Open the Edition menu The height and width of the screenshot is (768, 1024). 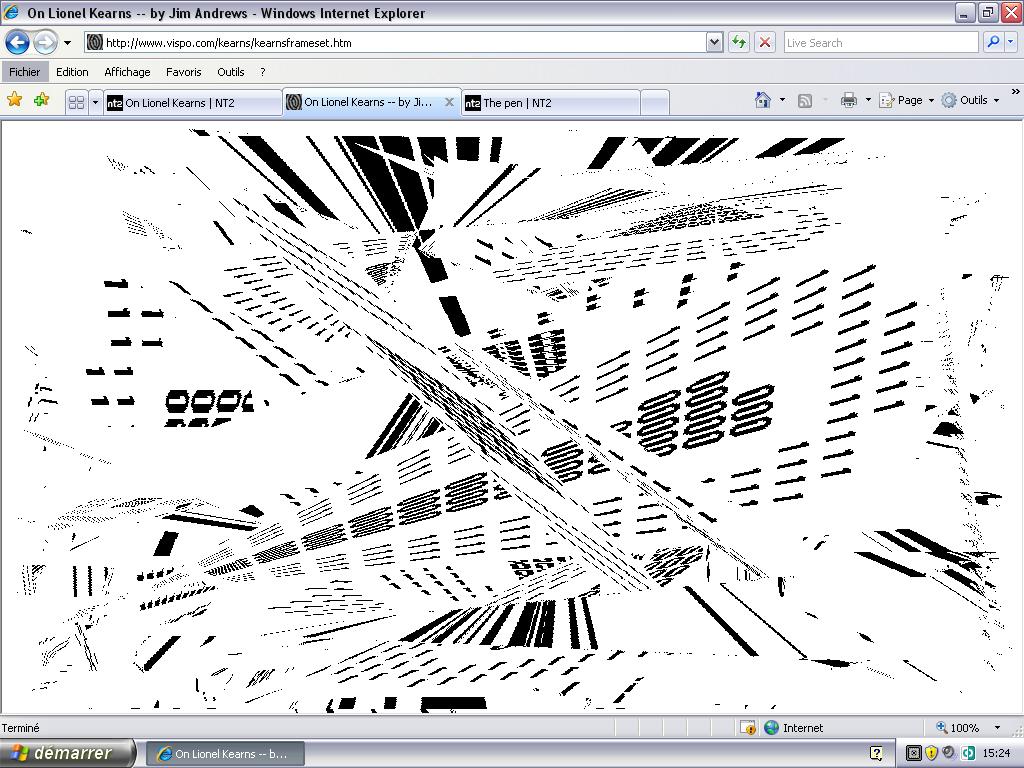(72, 72)
